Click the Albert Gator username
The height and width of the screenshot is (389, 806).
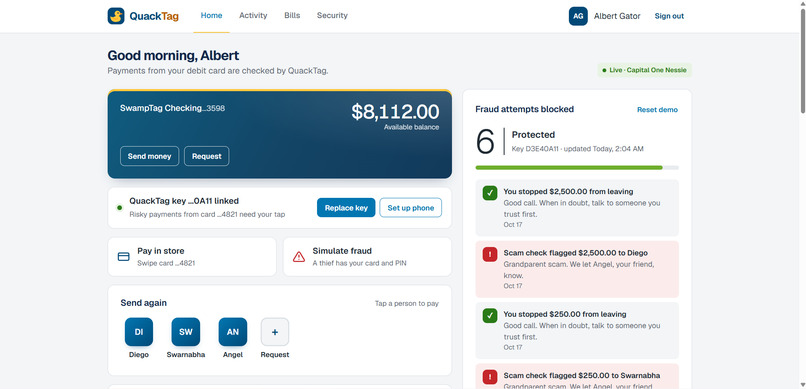(617, 16)
